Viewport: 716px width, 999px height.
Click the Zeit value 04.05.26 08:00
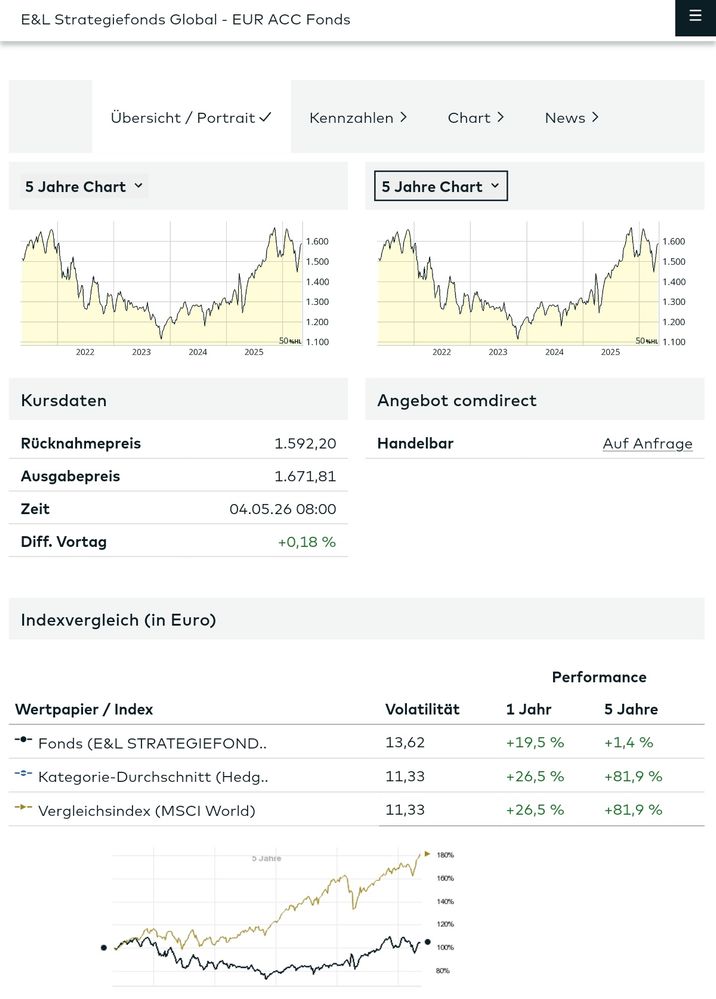[x=283, y=509]
